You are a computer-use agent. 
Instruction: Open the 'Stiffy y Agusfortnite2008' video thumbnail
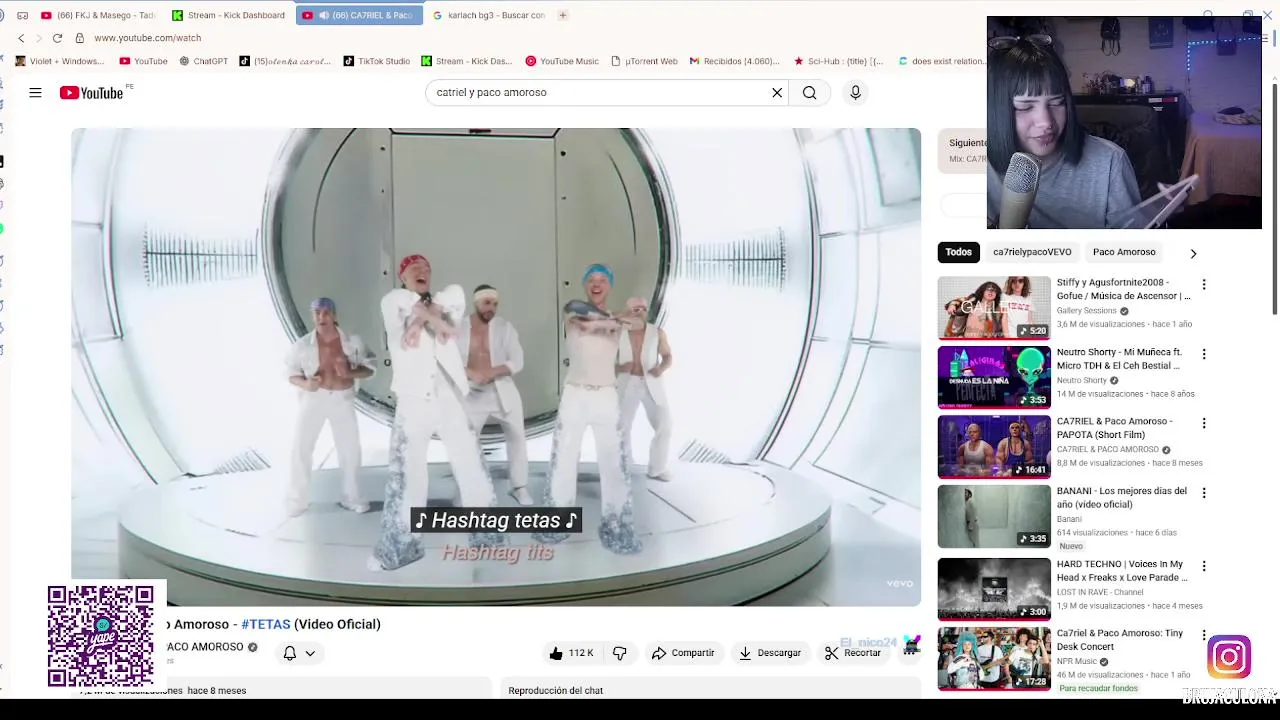click(x=994, y=308)
